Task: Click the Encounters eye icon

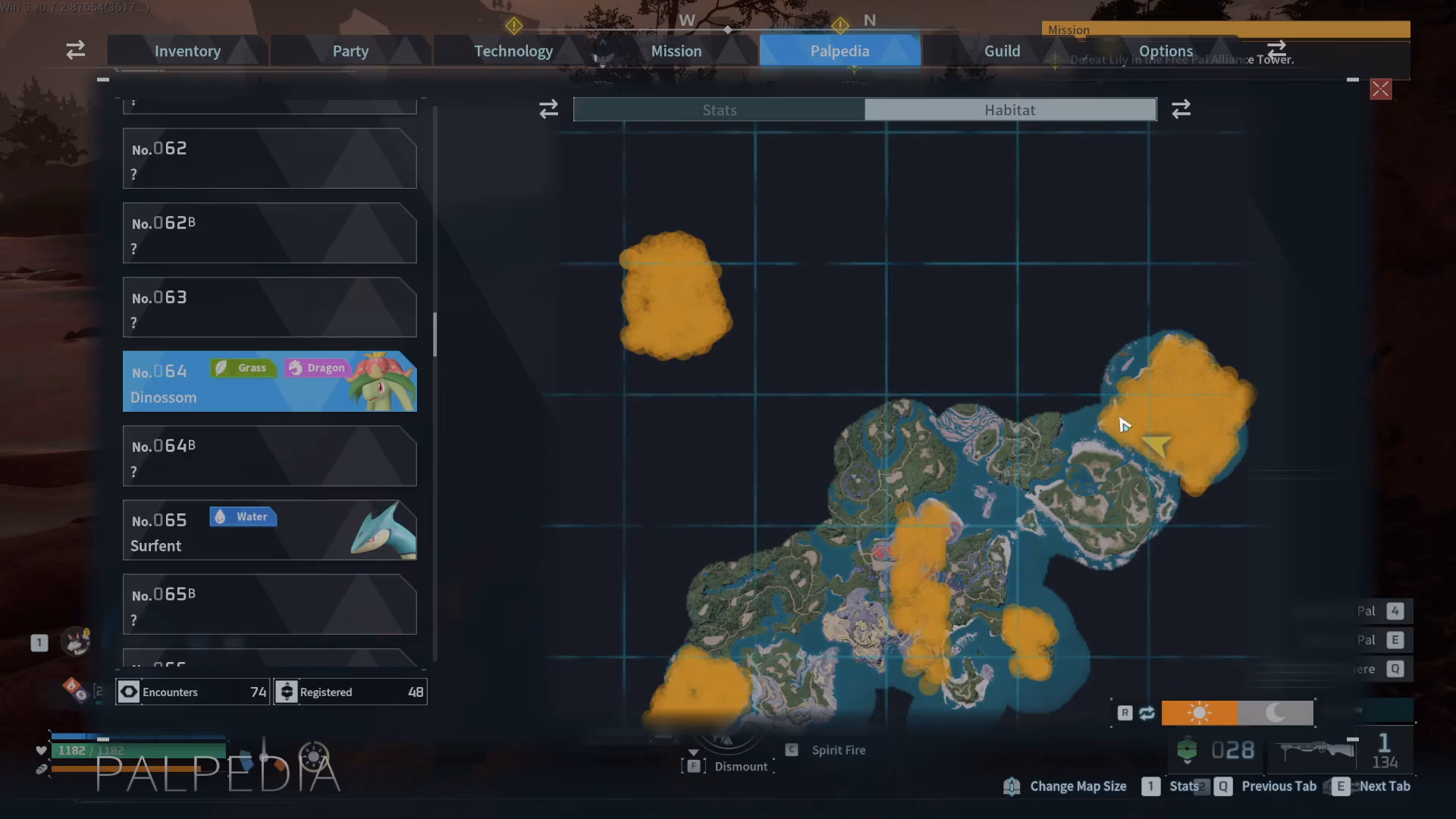Action: pyautogui.click(x=129, y=692)
